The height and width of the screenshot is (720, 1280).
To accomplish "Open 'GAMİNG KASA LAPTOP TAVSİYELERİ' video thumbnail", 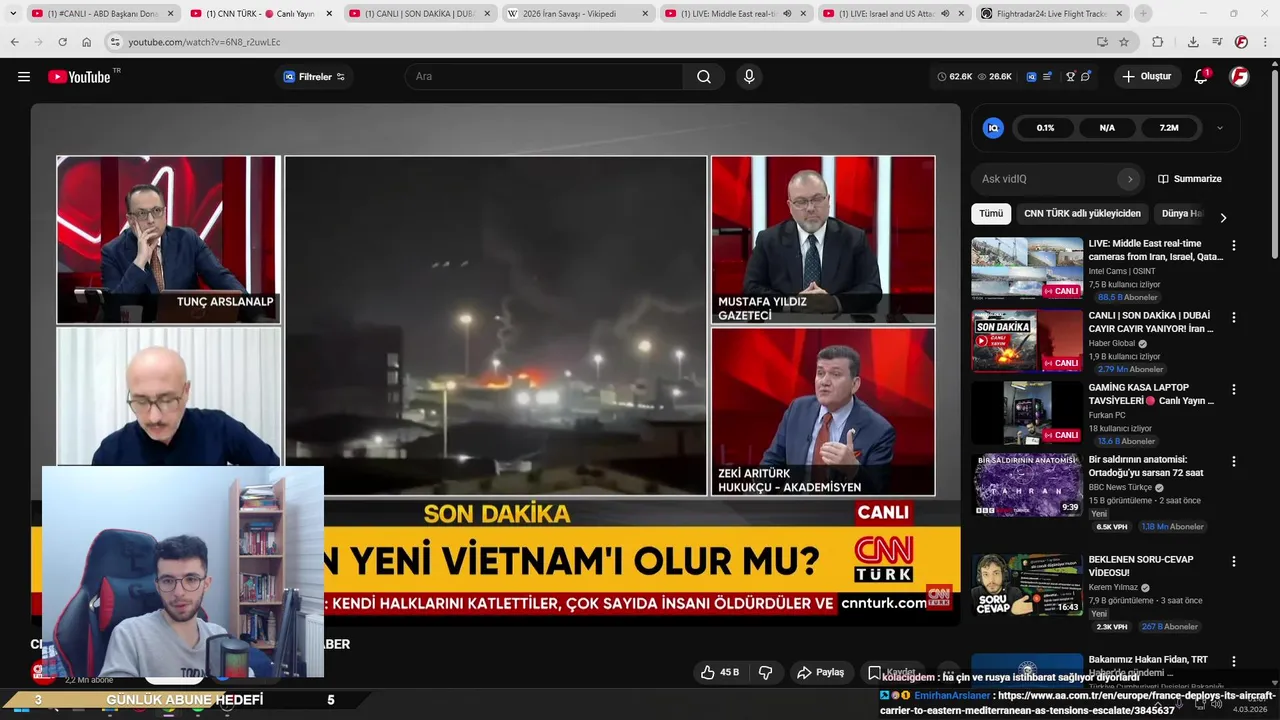I will click(x=1027, y=412).
